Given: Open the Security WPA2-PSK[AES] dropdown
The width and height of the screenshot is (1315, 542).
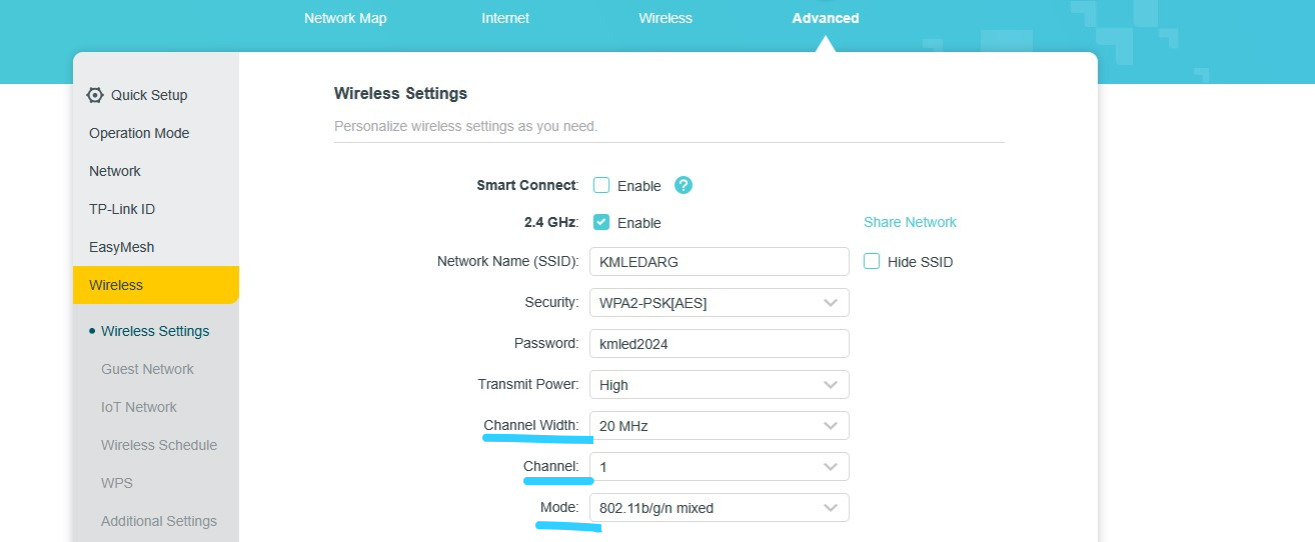Looking at the screenshot, I should 719,303.
